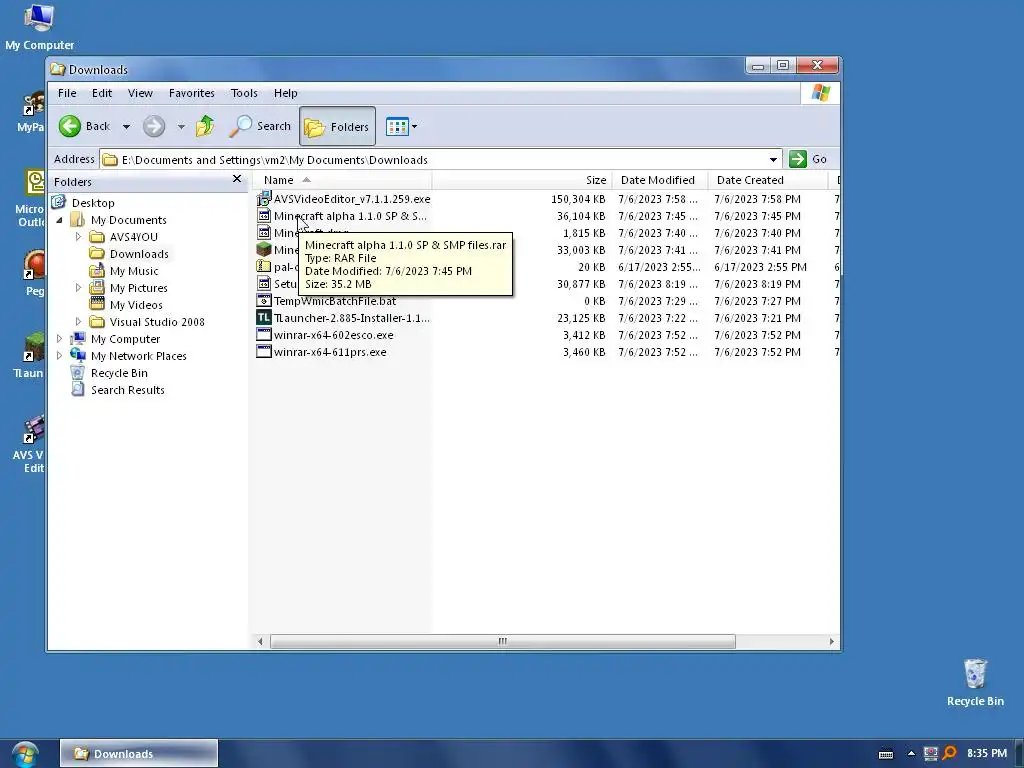Screen dimensions: 1024x768
Task: Select My Documents in the folder tree
Action: tap(129, 220)
